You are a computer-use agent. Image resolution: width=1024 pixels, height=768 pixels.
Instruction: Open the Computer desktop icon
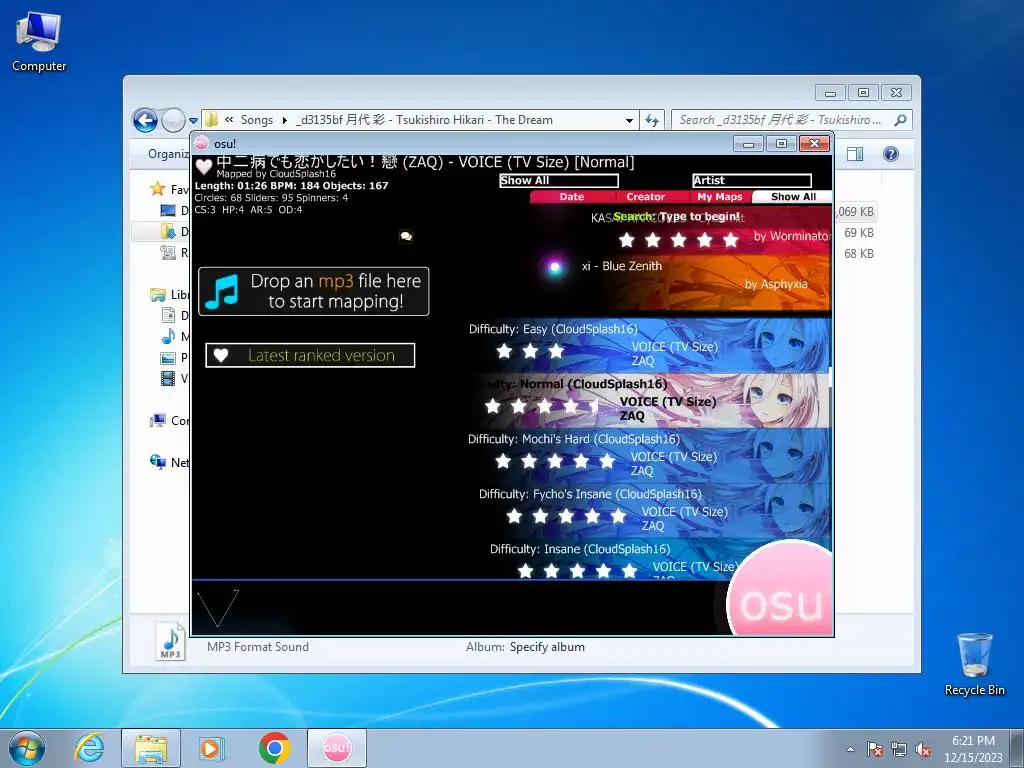point(39,42)
